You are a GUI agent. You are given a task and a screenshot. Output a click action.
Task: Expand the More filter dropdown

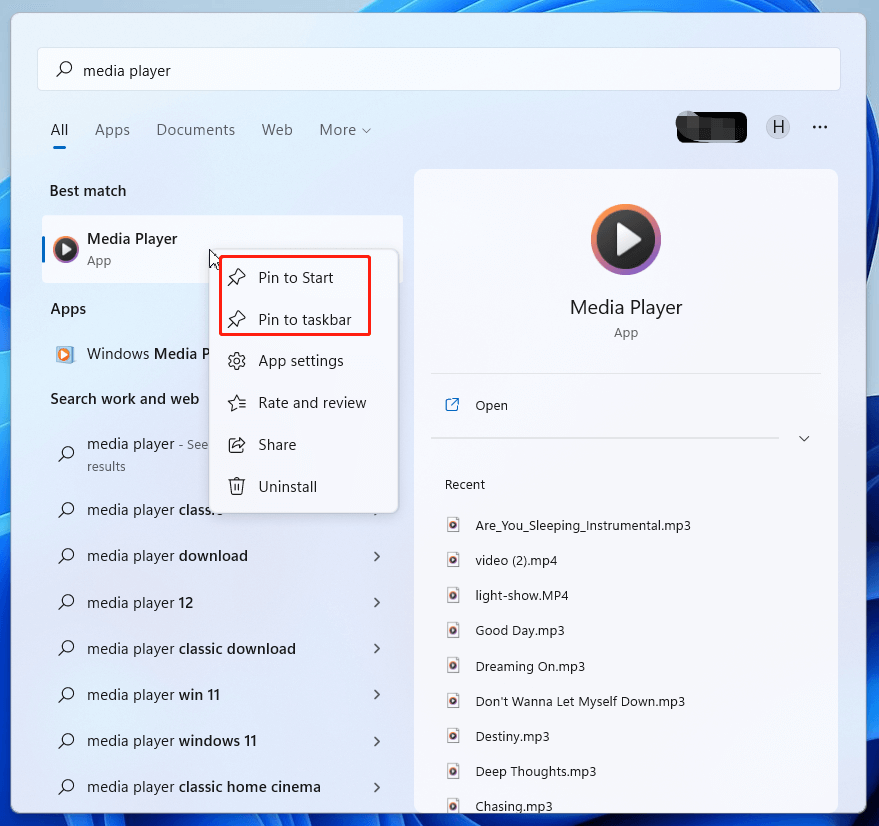(x=345, y=130)
